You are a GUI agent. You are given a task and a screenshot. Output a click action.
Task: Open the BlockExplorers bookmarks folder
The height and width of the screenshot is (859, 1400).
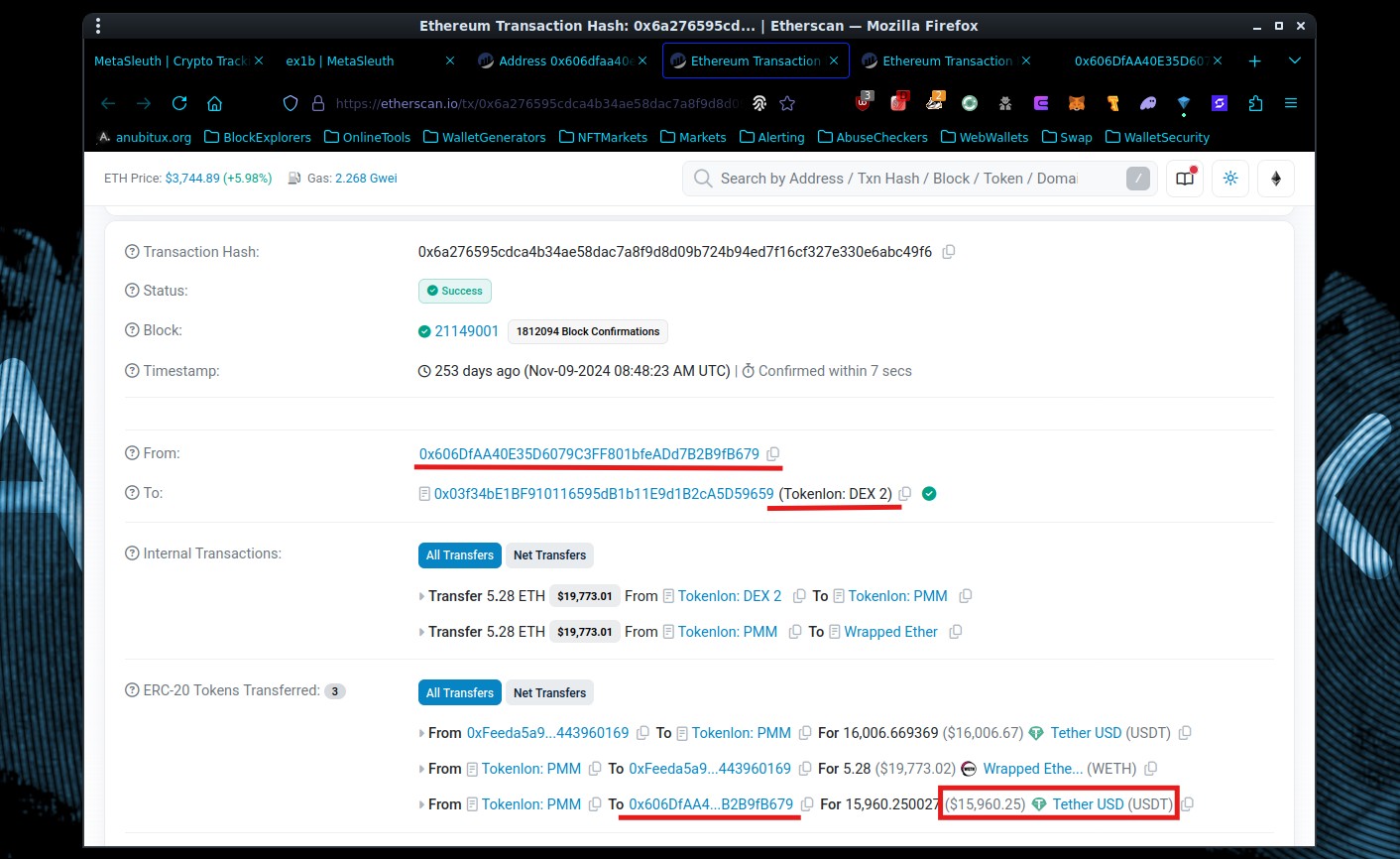pyautogui.click(x=258, y=137)
